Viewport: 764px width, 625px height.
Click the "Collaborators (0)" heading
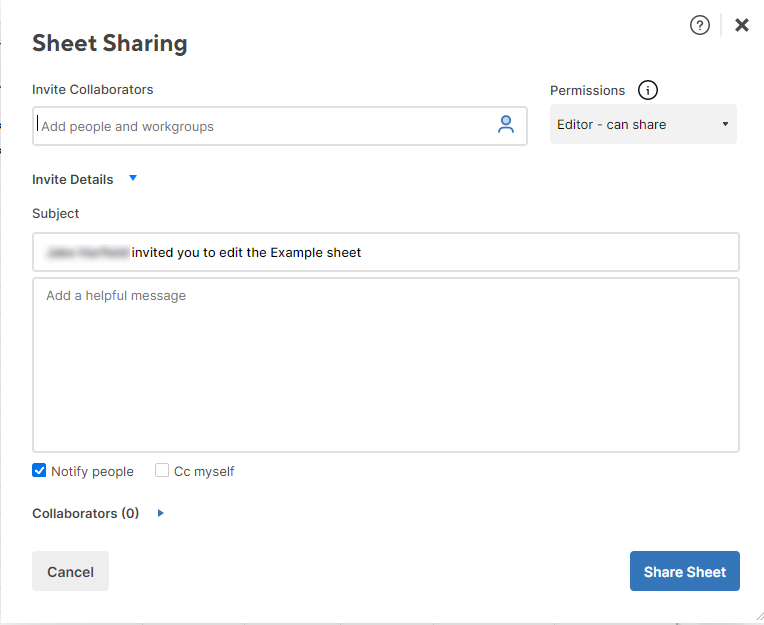(85, 513)
